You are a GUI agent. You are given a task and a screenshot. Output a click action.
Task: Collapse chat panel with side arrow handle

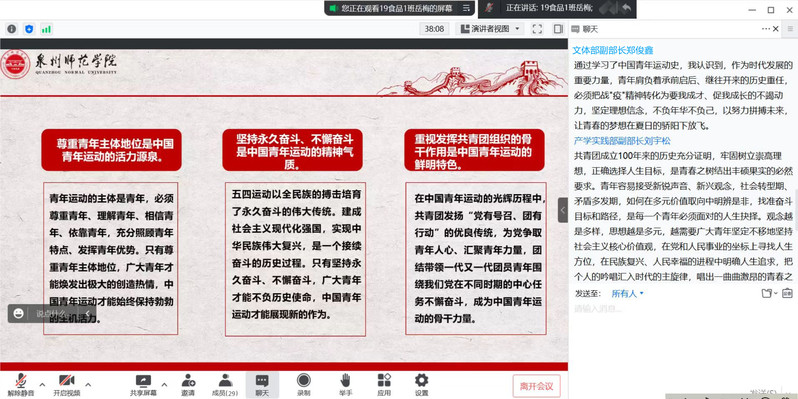click(563, 210)
